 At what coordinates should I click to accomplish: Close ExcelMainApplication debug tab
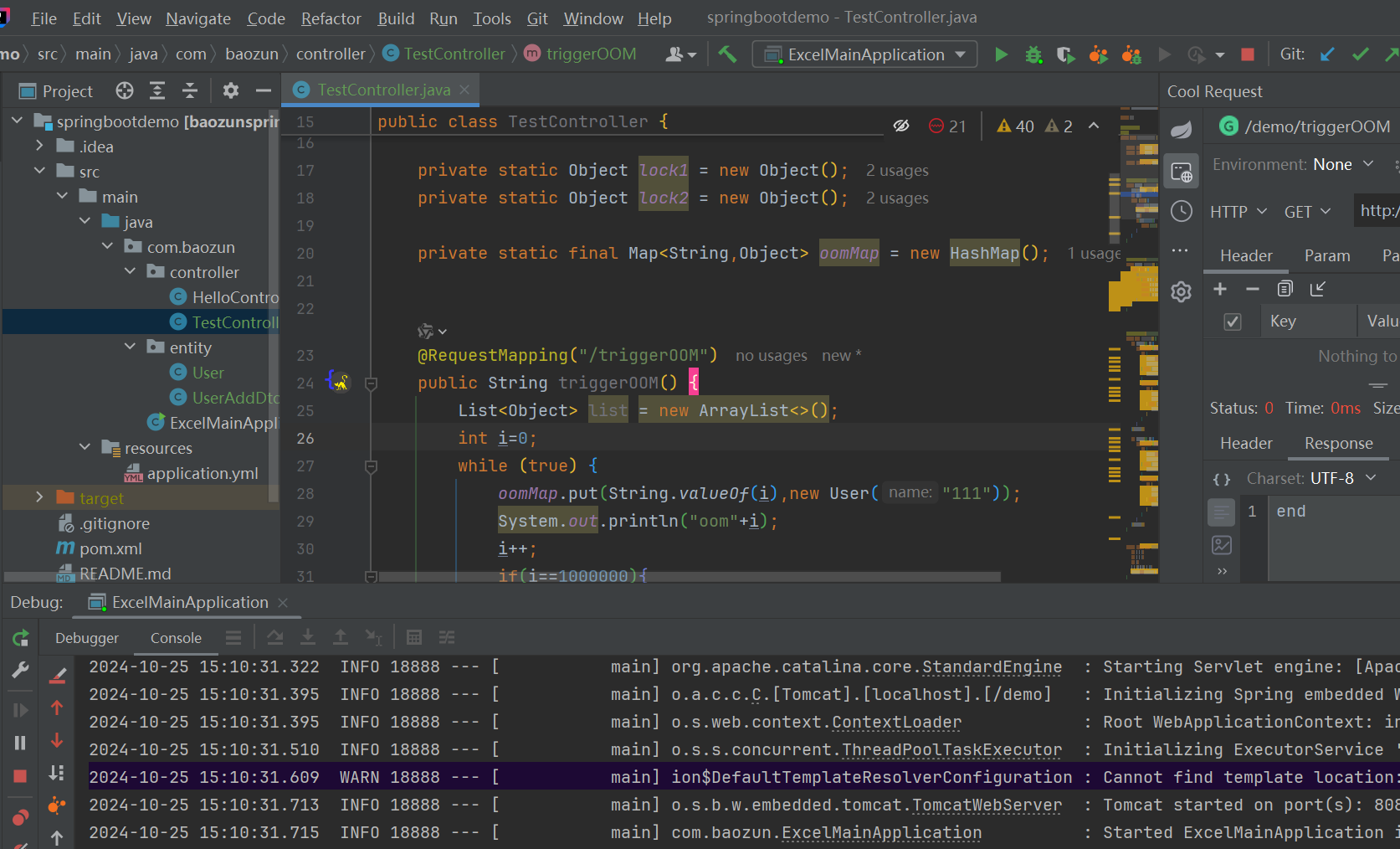pos(283,603)
